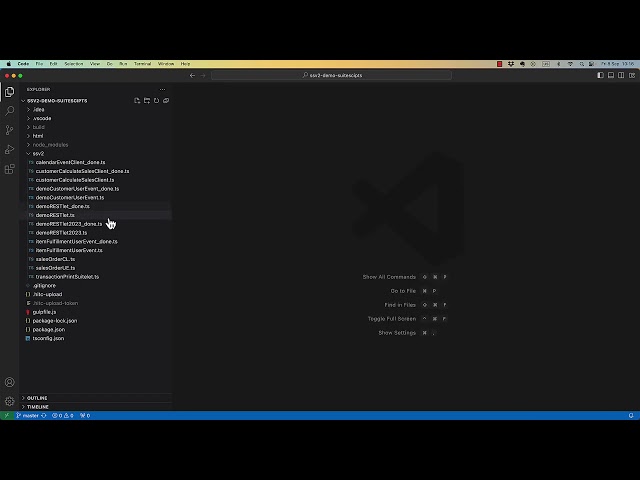Viewport: 640px width, 480px height.
Task: Open the Help menu
Action: click(185, 64)
